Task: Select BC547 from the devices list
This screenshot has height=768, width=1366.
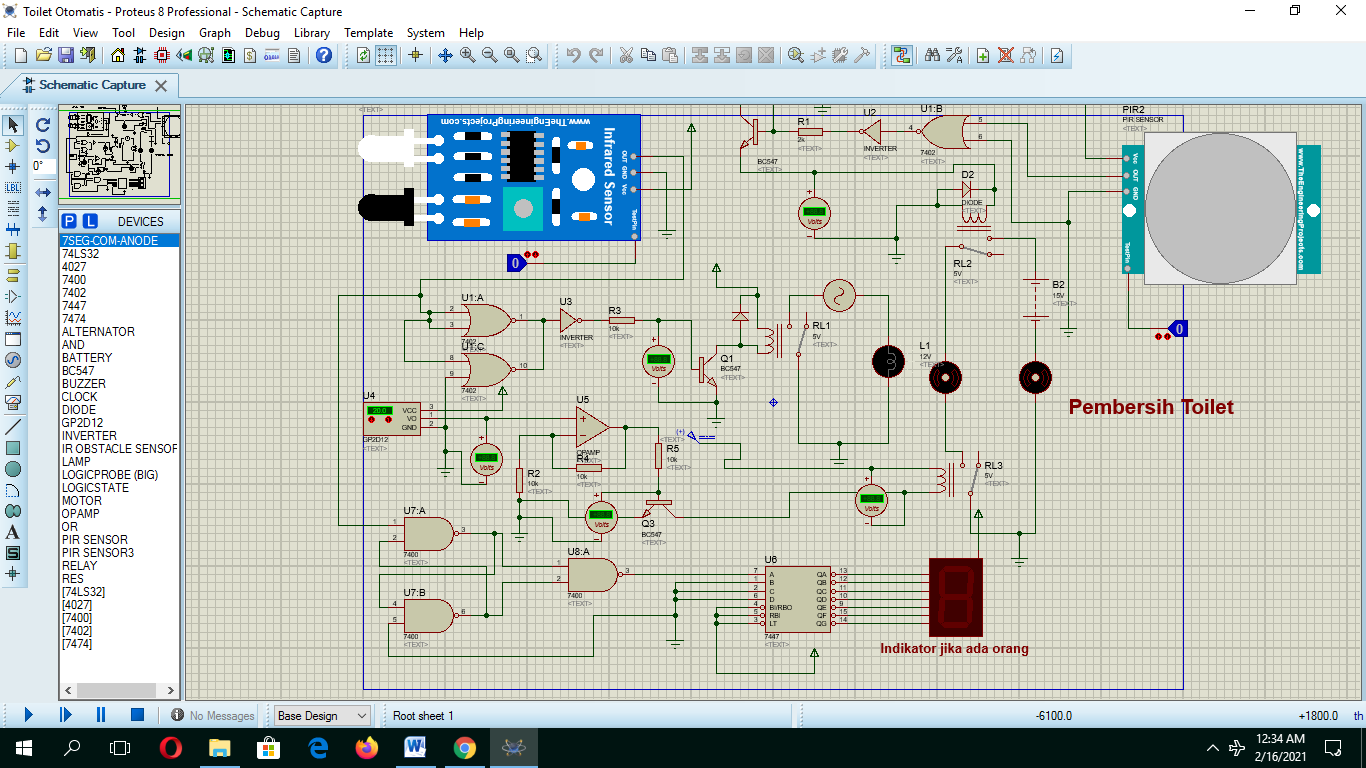Action: pyautogui.click(x=119, y=371)
